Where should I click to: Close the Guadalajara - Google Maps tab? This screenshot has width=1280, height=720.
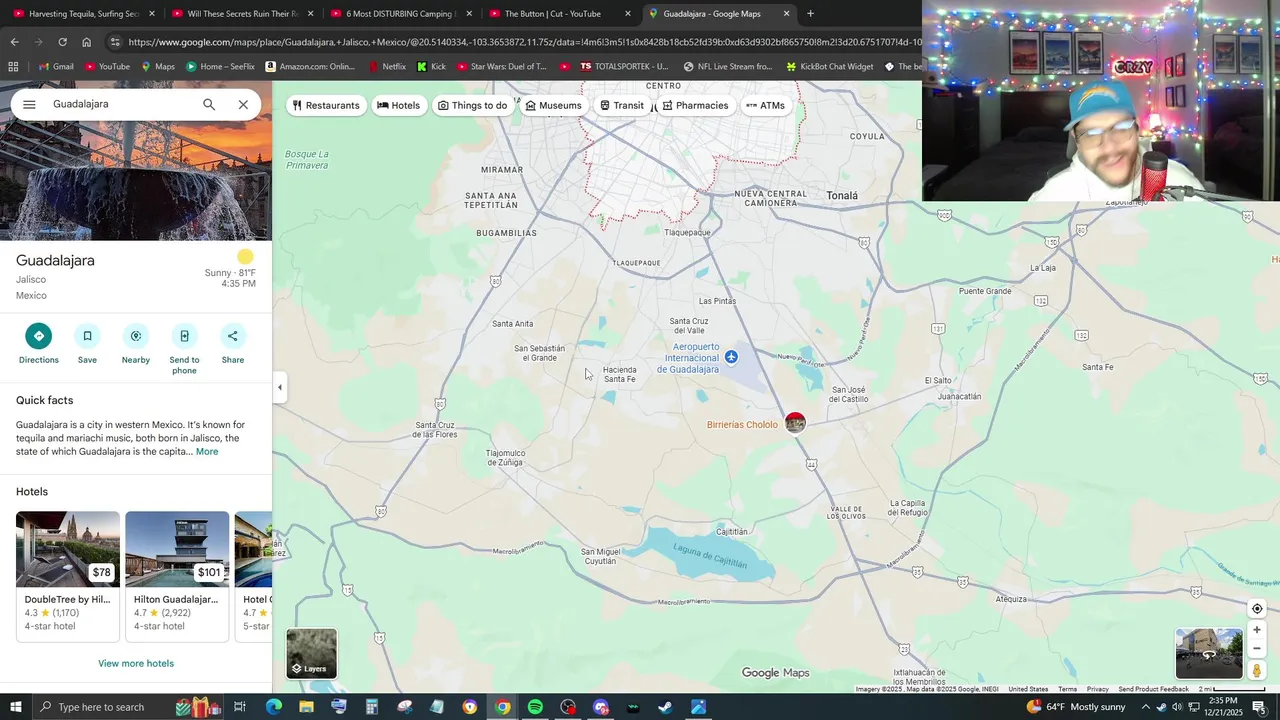click(x=786, y=14)
